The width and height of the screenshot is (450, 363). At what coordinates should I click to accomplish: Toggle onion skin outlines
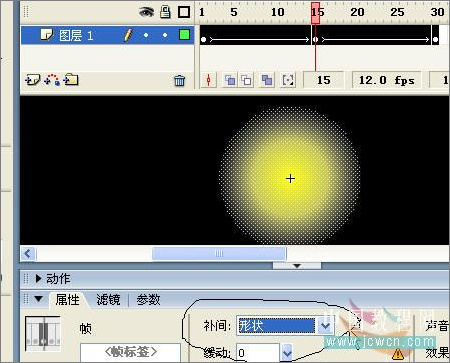point(246,80)
